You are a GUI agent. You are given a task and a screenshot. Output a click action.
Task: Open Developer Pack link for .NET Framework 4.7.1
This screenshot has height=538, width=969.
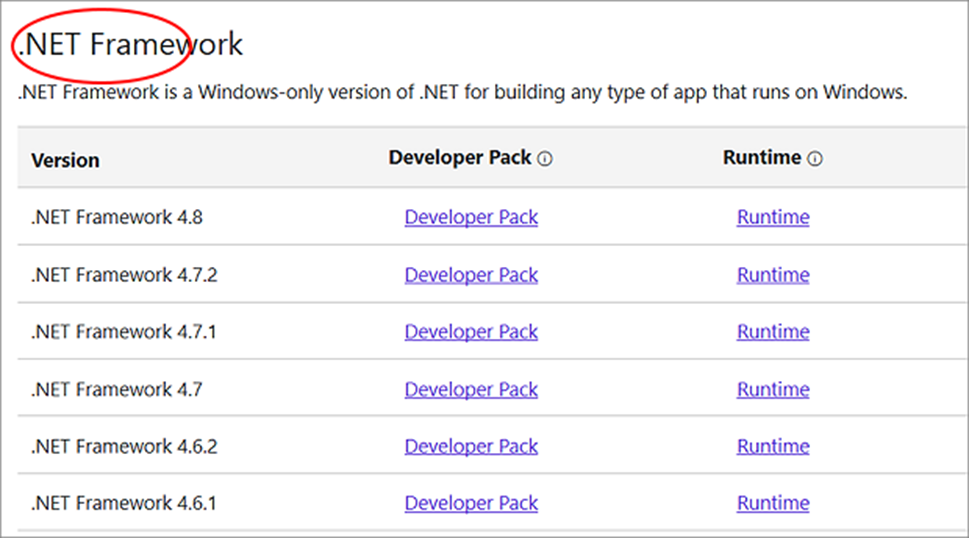click(471, 332)
